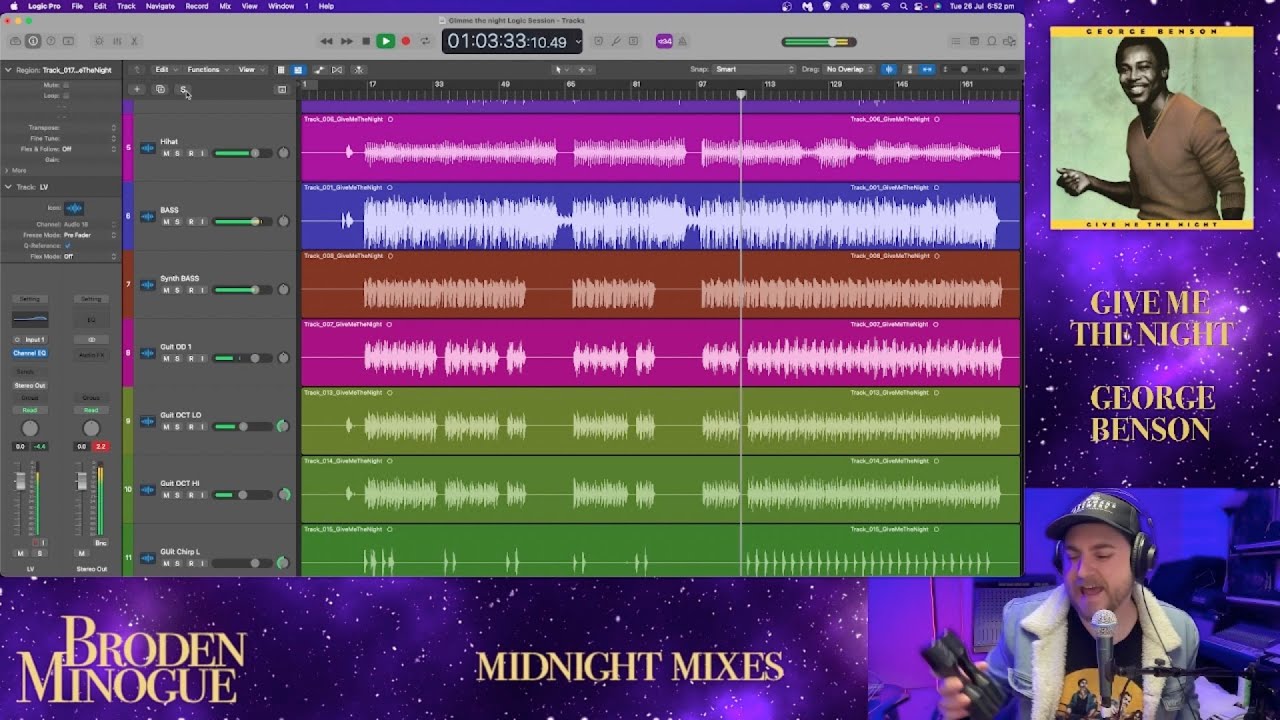Solo the Guit DCT HI track
The image size is (1280, 720).
(x=178, y=495)
